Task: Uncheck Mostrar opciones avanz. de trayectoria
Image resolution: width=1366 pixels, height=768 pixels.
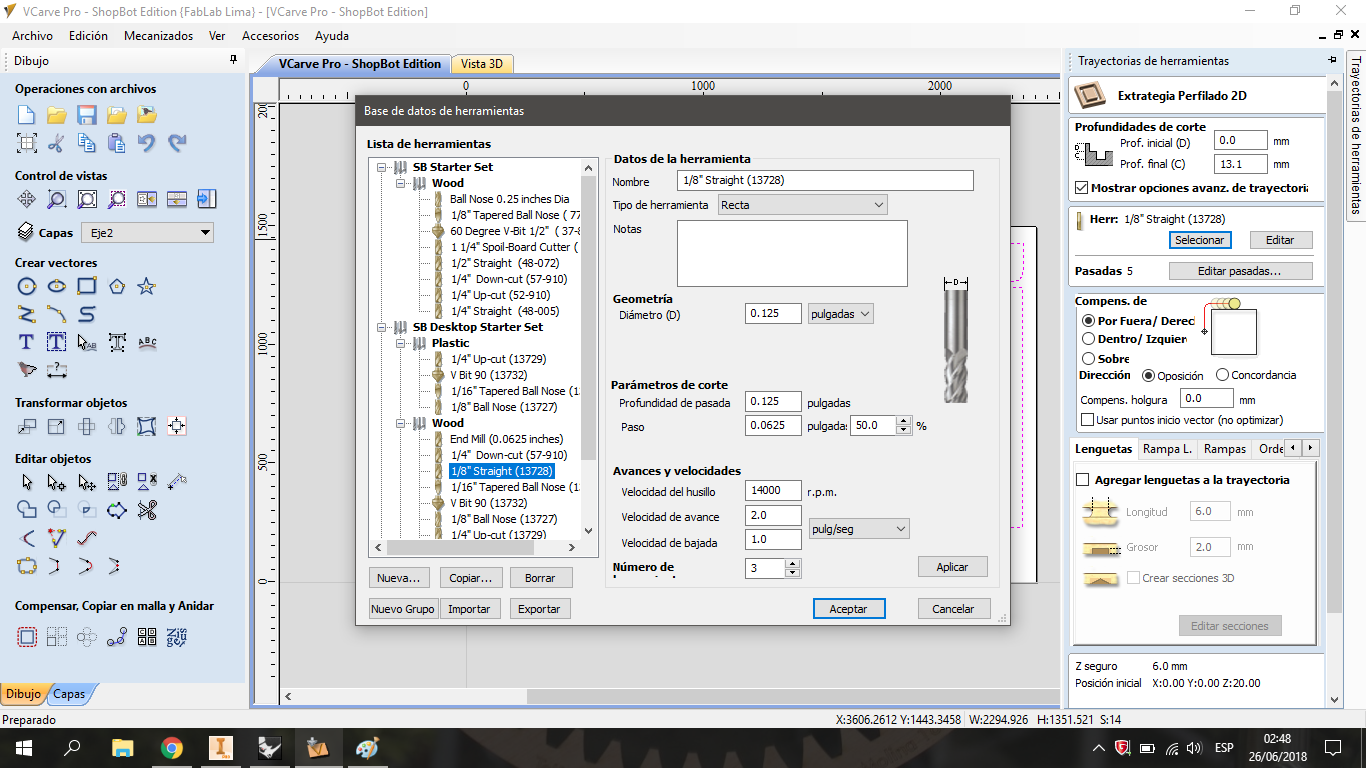Action: (x=1082, y=187)
